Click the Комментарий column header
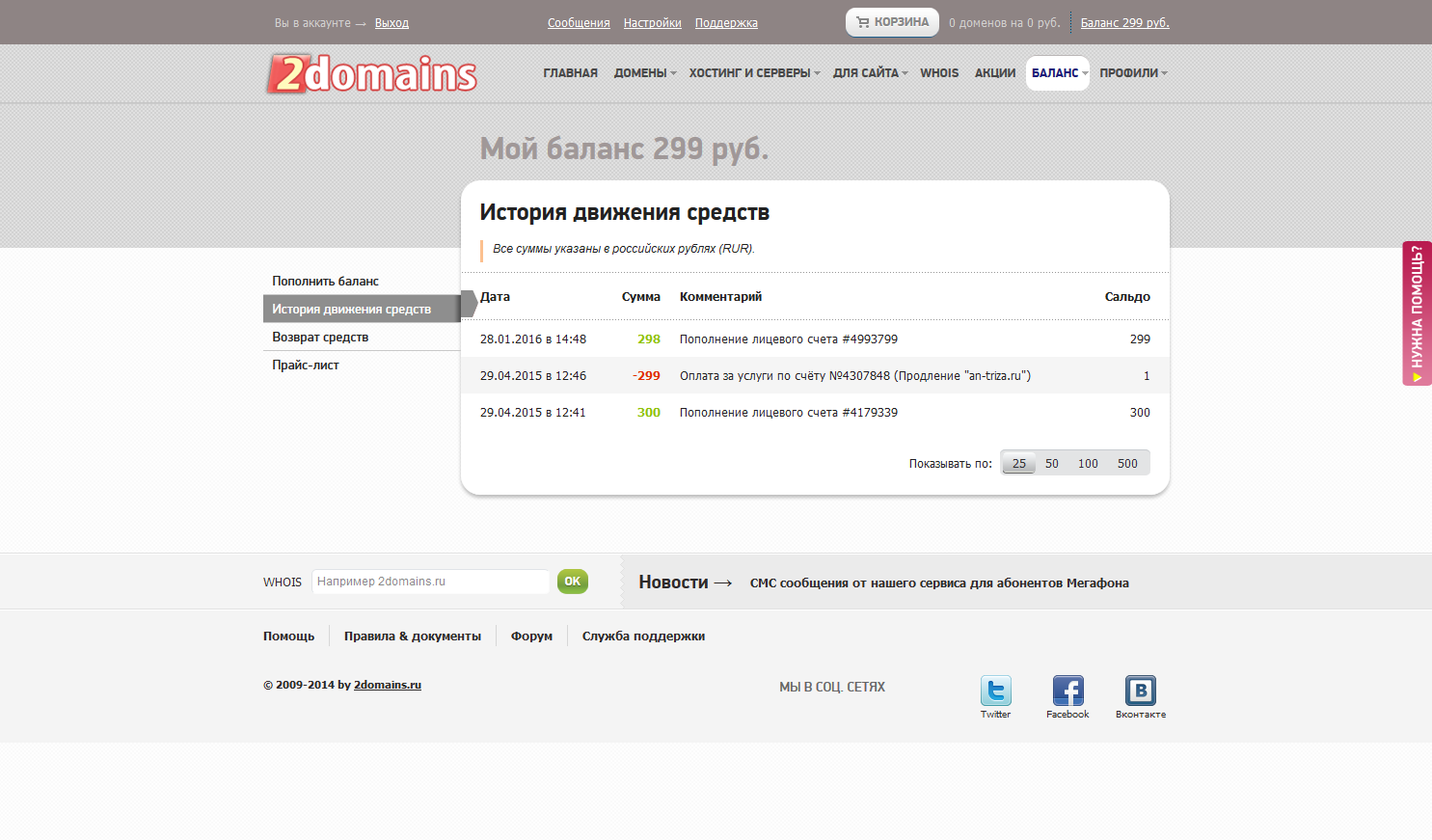 [x=720, y=297]
